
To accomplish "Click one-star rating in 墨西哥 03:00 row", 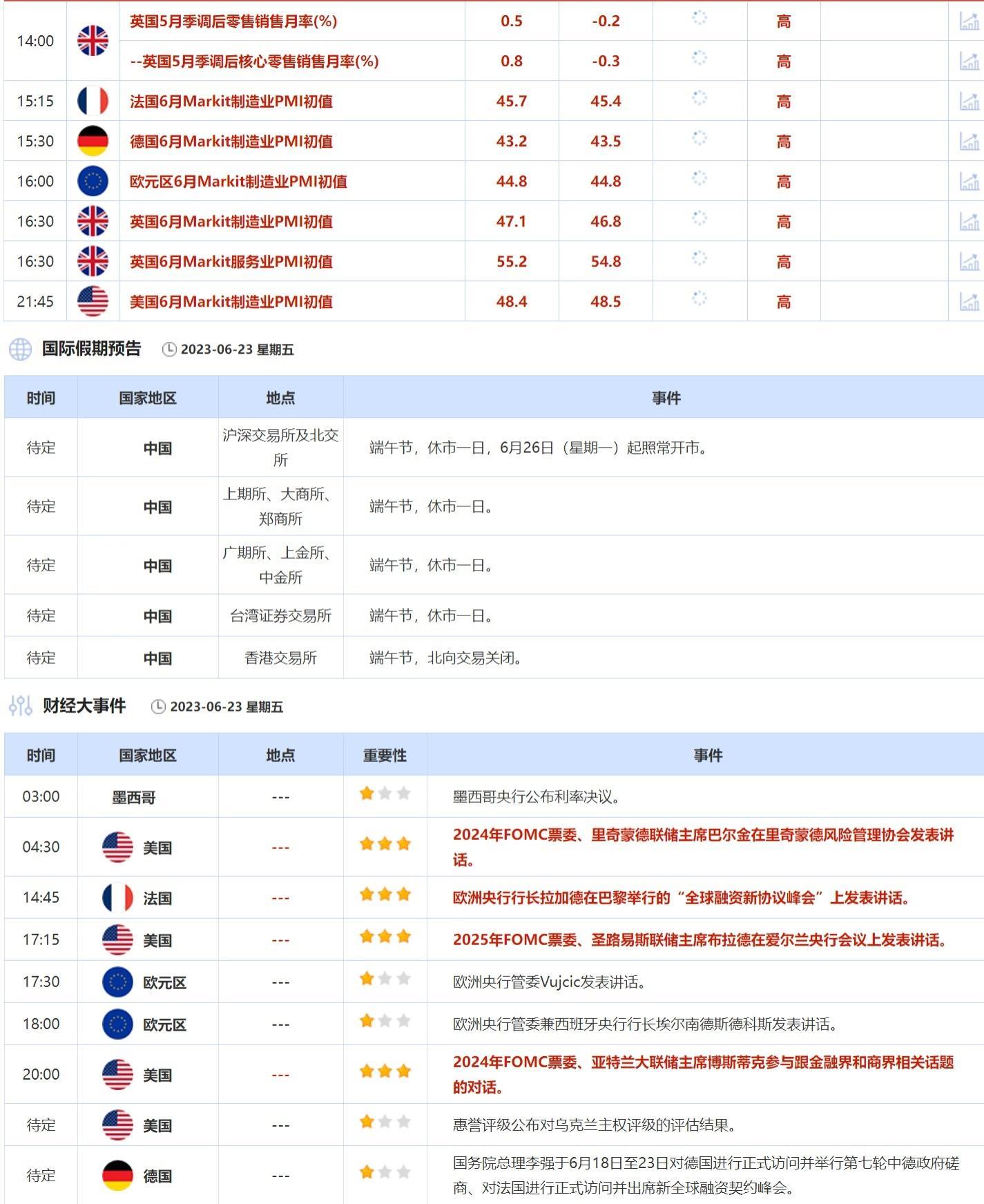I will click(385, 793).
